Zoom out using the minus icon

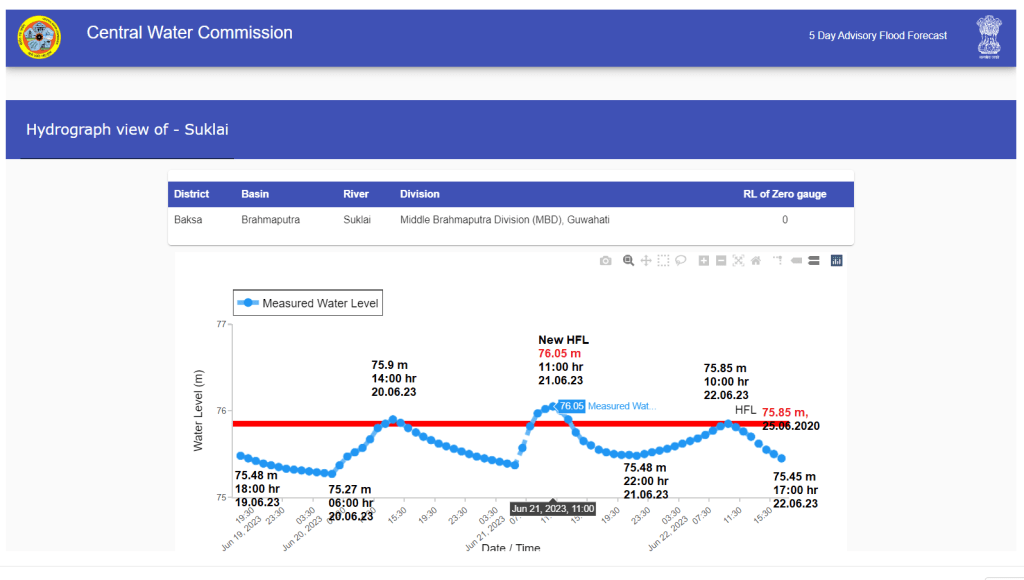[721, 261]
